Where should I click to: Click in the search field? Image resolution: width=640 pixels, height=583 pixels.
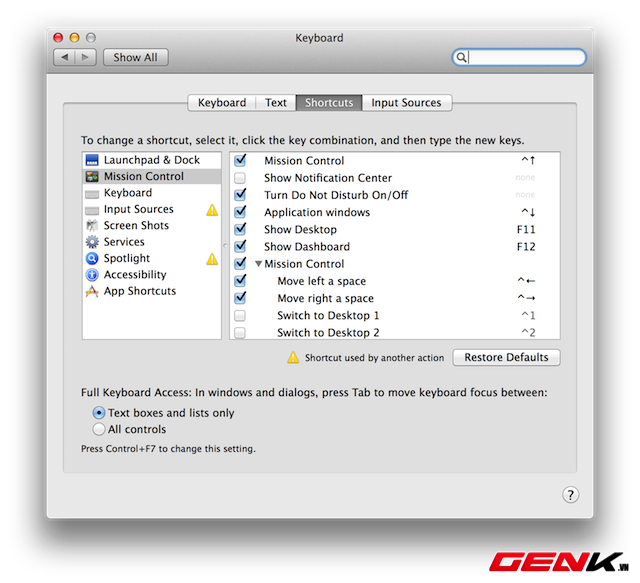519,57
